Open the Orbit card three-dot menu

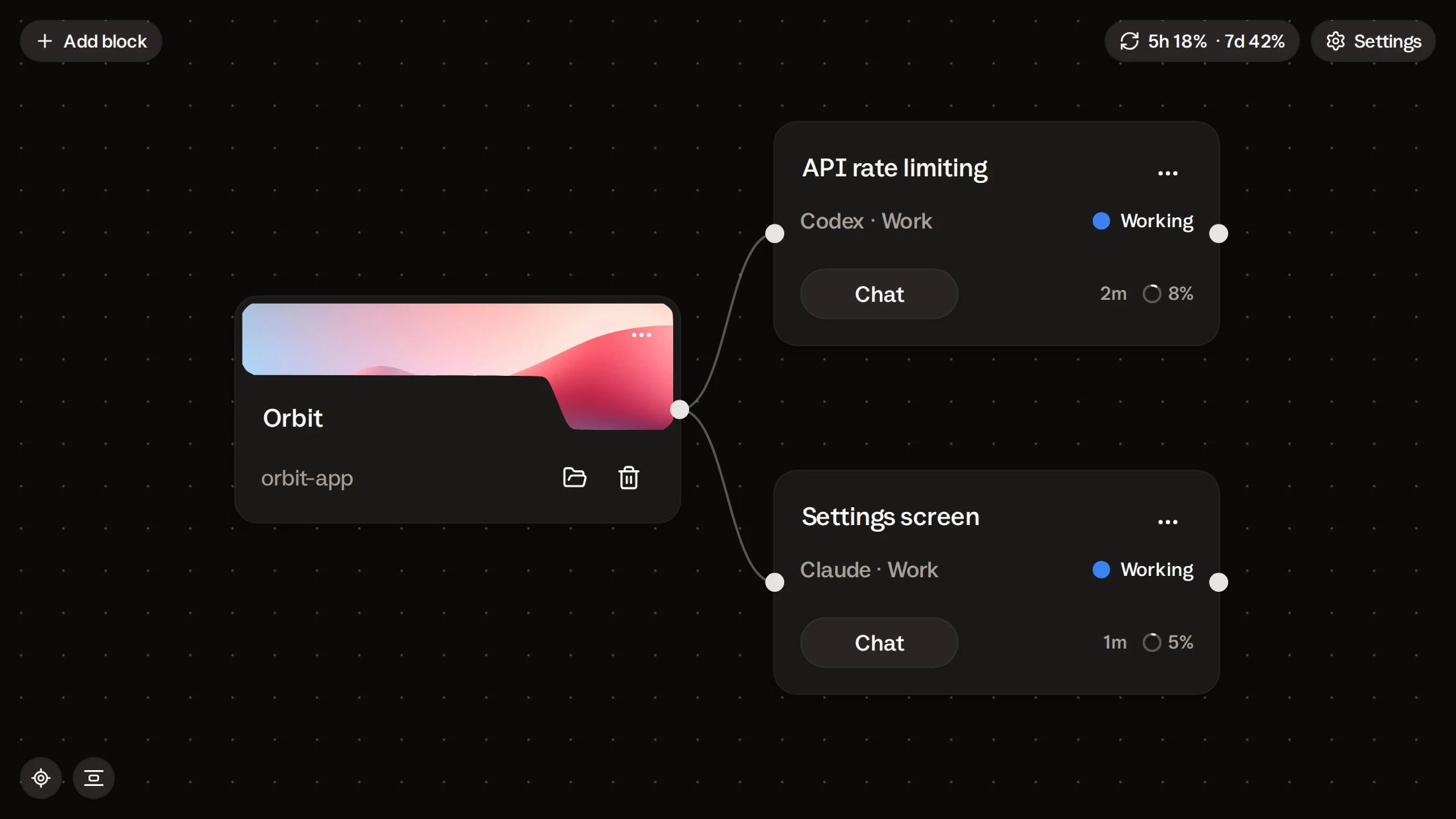(x=641, y=335)
